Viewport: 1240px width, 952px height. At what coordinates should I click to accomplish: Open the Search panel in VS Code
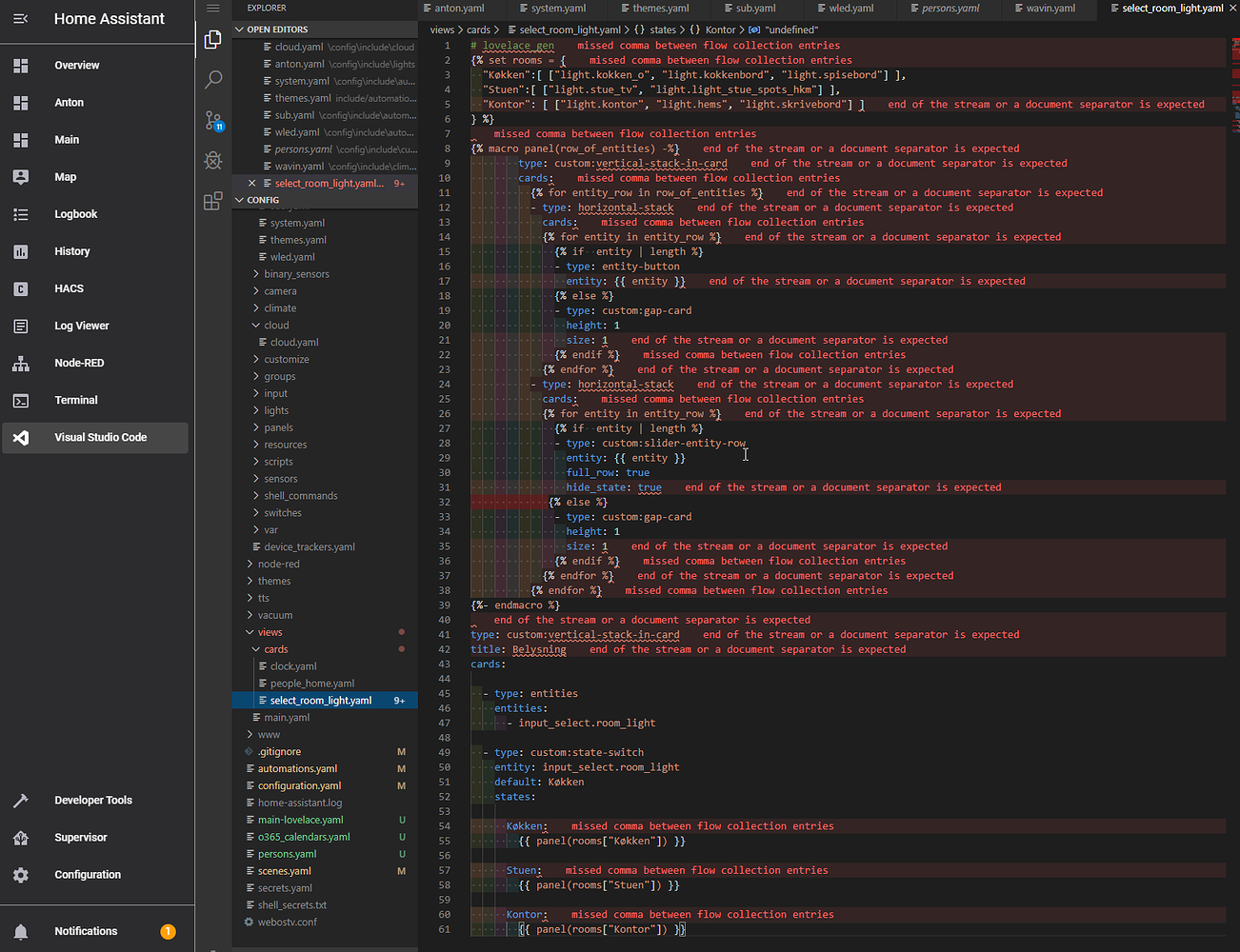pyautogui.click(x=212, y=80)
